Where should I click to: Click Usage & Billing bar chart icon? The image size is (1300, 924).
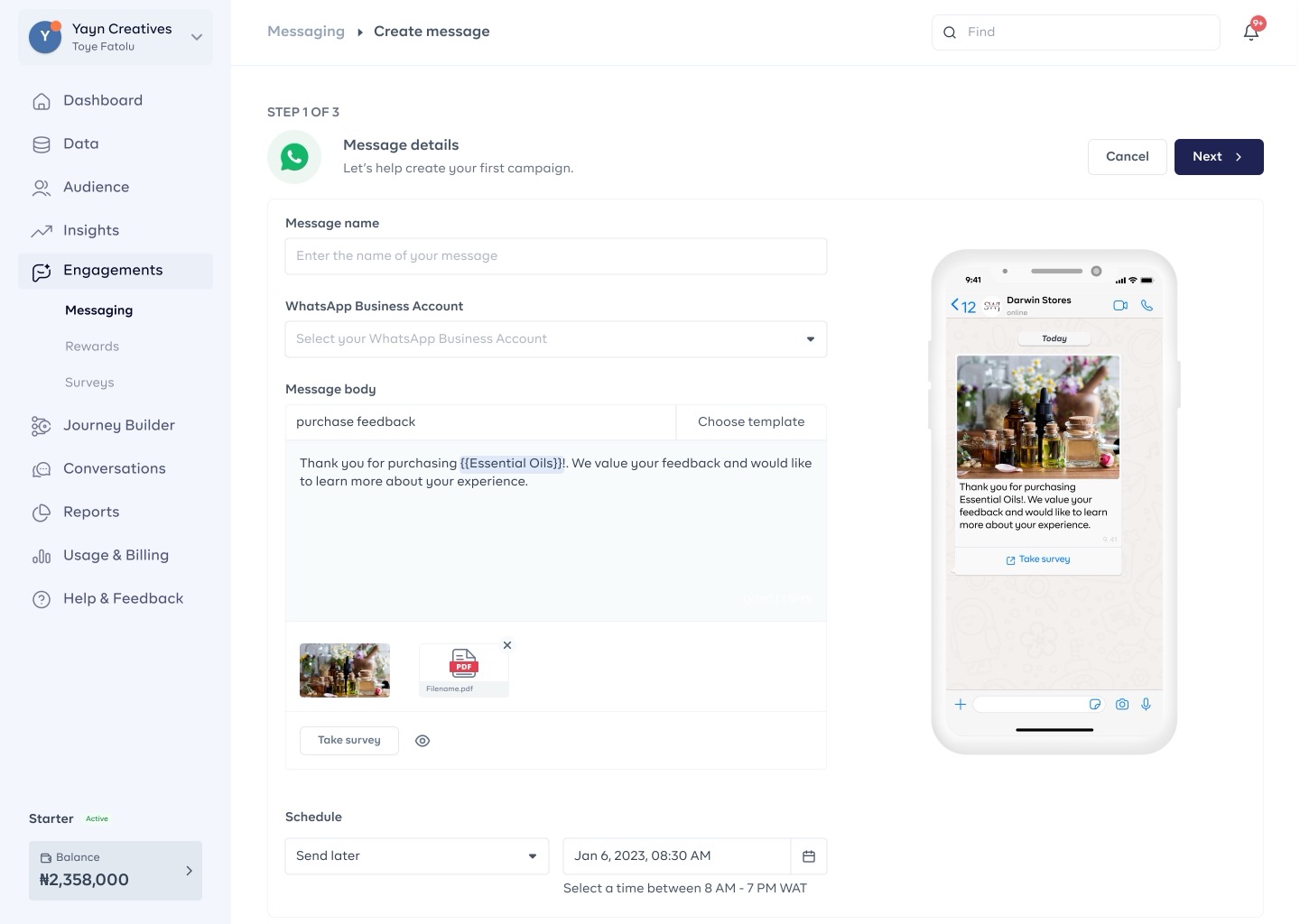point(42,556)
